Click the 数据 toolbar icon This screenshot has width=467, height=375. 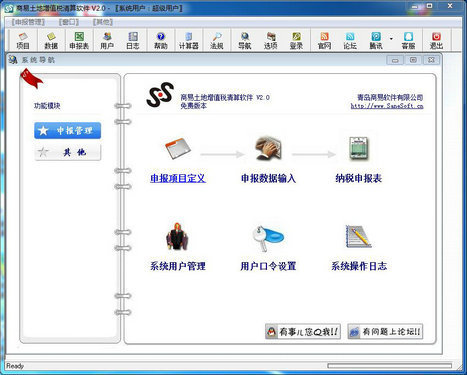point(51,41)
